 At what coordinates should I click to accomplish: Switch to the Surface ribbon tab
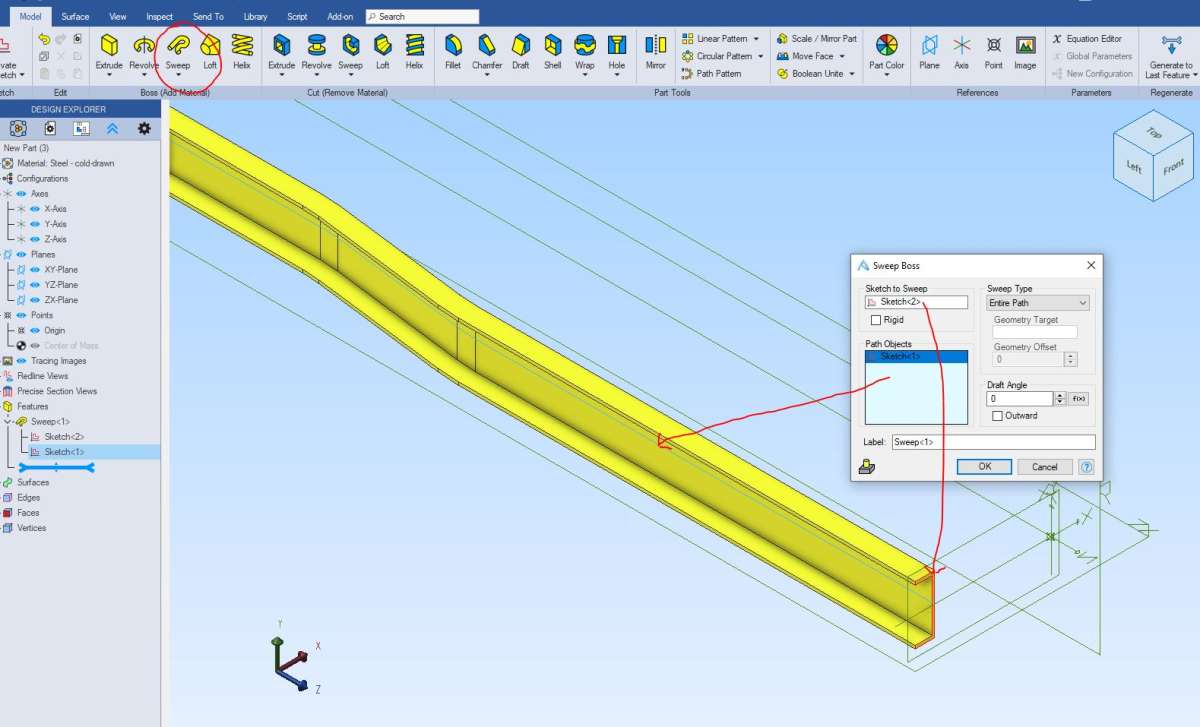pyautogui.click(x=75, y=17)
